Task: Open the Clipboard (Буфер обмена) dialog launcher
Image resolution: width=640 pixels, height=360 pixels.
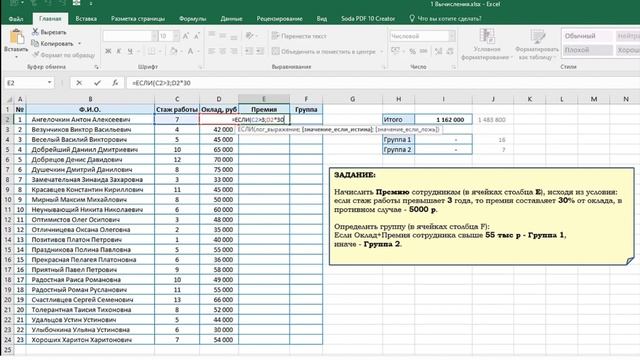Action: (x=96, y=67)
